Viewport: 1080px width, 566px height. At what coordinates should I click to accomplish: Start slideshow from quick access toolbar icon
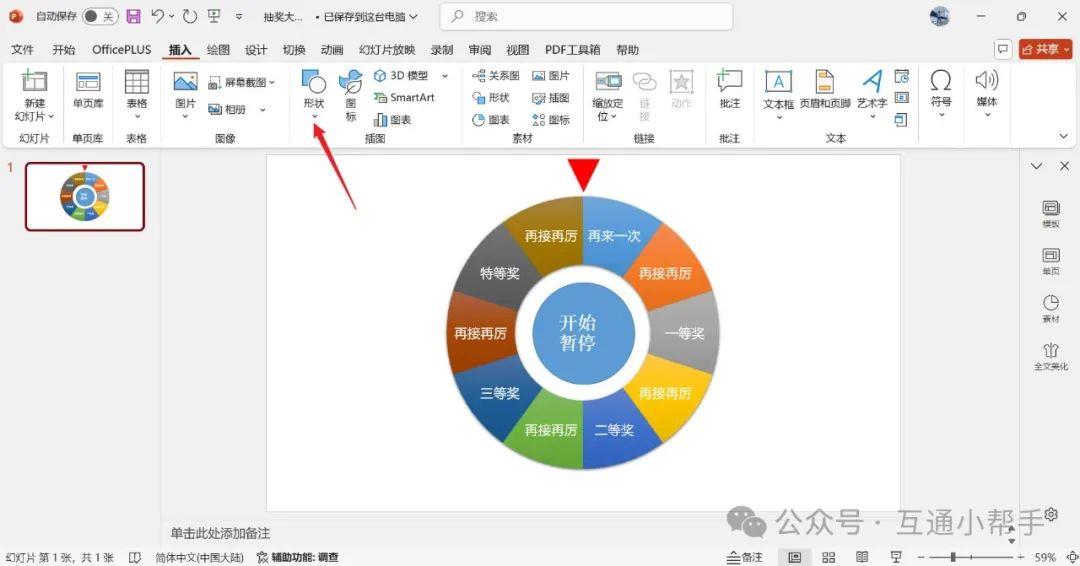[214, 16]
